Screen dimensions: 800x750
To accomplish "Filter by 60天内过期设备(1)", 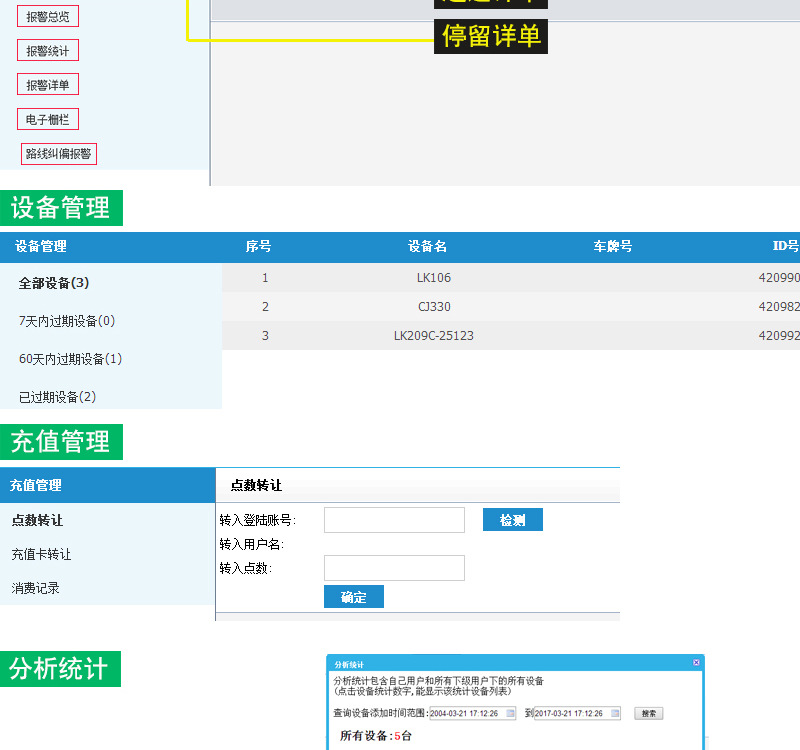I will click(70, 359).
